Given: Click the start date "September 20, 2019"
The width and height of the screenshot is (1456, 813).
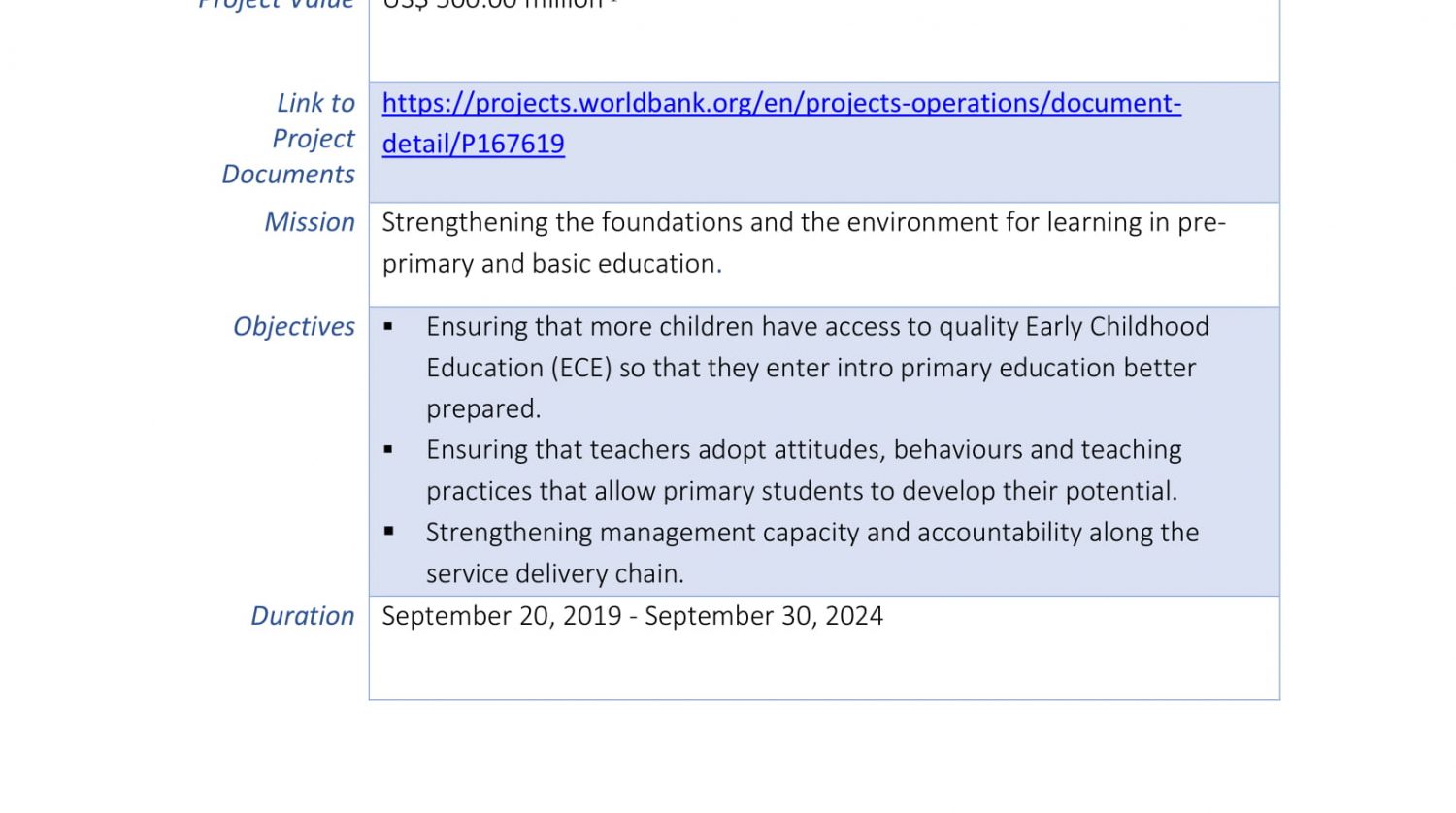Looking at the screenshot, I should pos(501,616).
